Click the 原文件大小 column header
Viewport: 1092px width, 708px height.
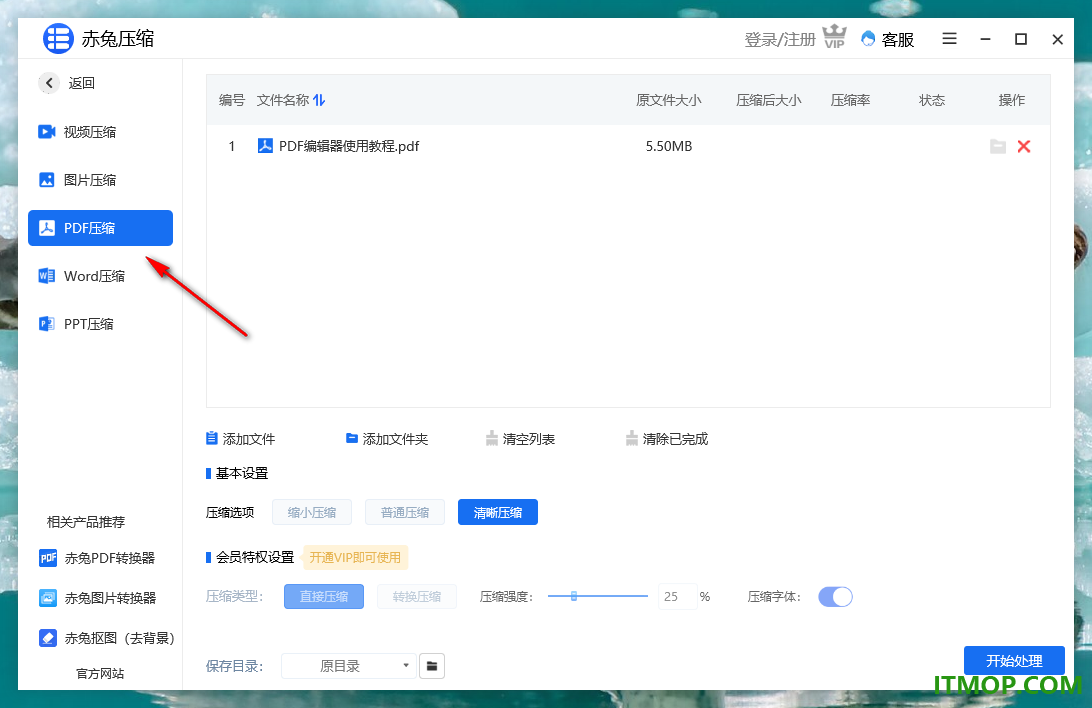(x=669, y=100)
